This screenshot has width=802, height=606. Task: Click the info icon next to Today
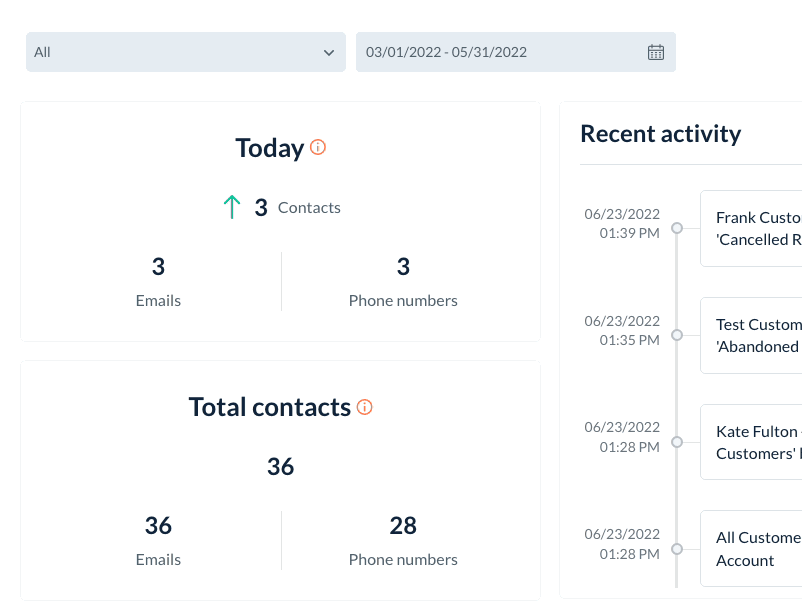coord(318,148)
